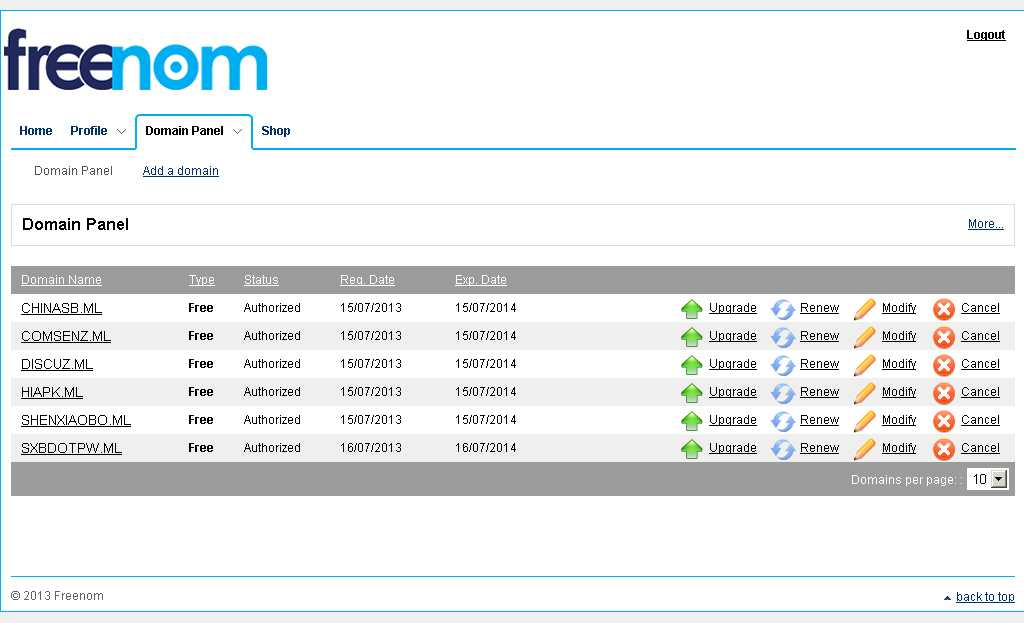The image size is (1024, 623).
Task: Expand the Profile menu chevron
Action: [121, 131]
